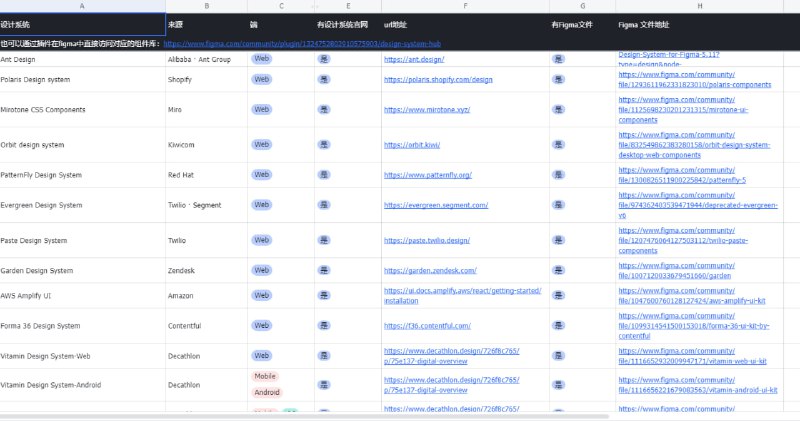Open Figma orbit-design-system file link
This screenshot has width=800, height=421.
[x=694, y=145]
